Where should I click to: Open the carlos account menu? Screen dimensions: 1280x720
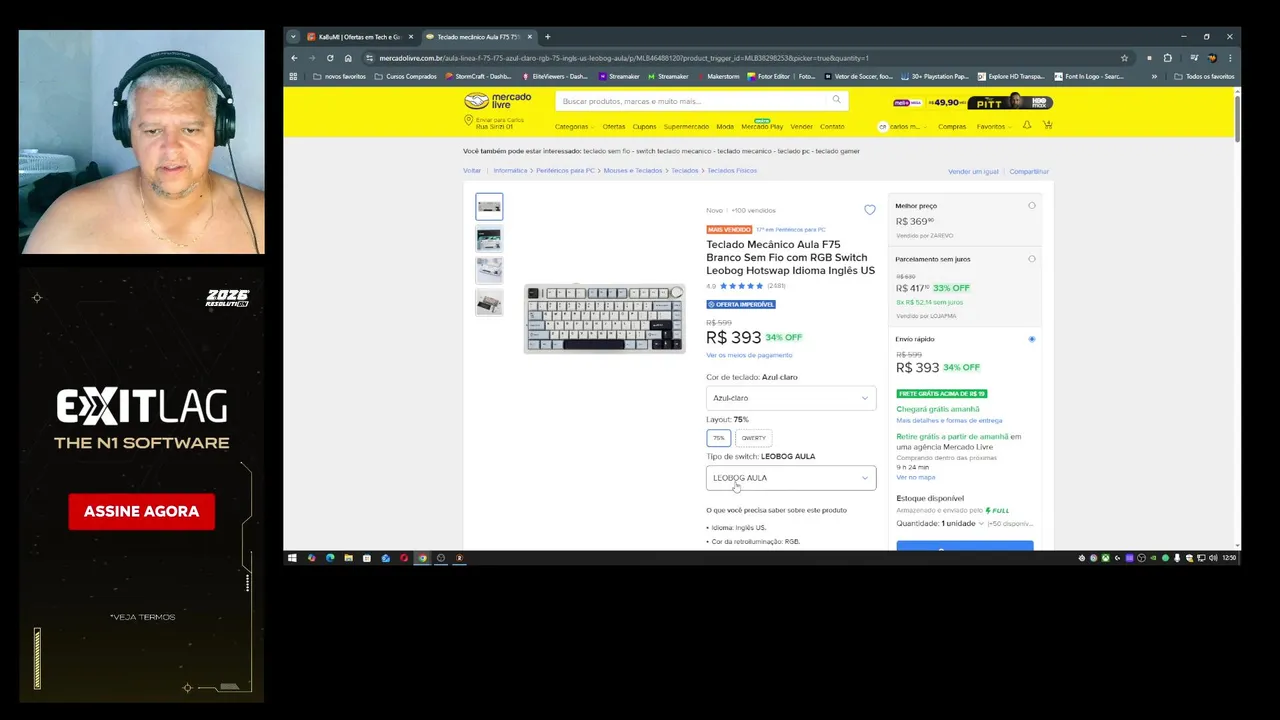point(904,127)
